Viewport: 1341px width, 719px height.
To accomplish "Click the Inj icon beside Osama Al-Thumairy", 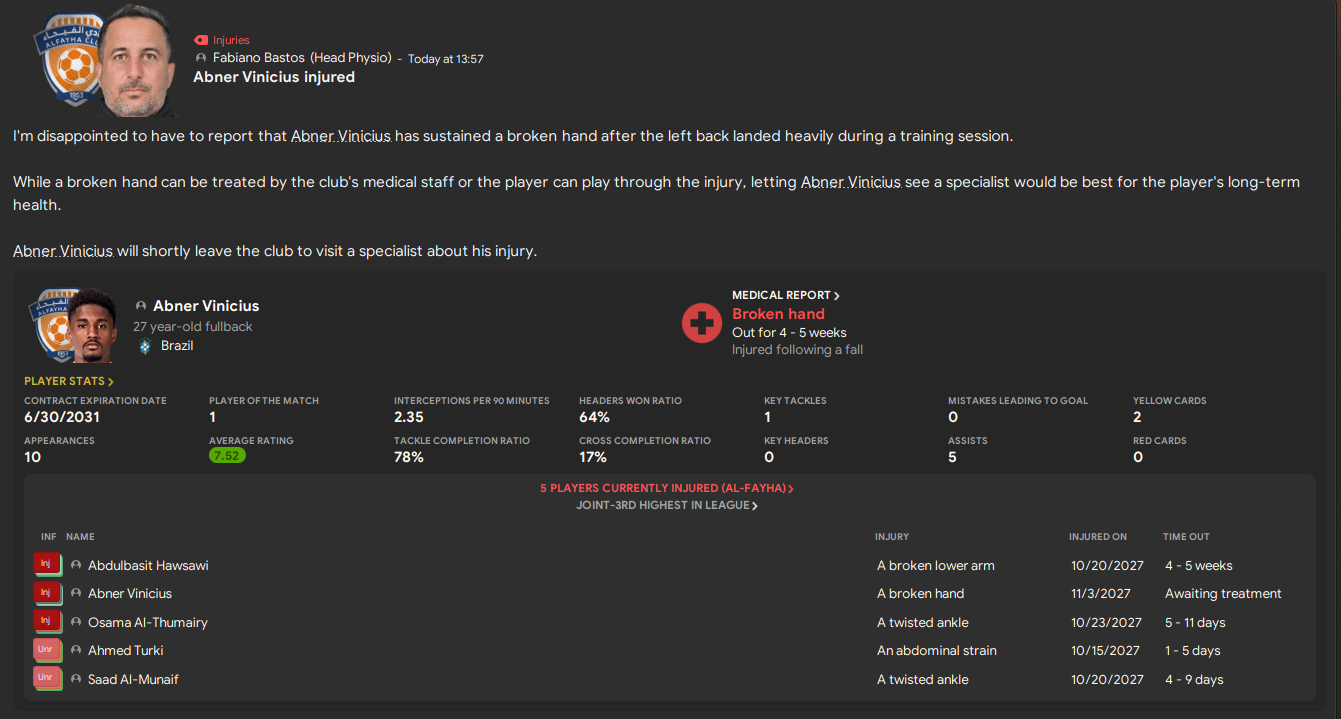I will [46, 622].
